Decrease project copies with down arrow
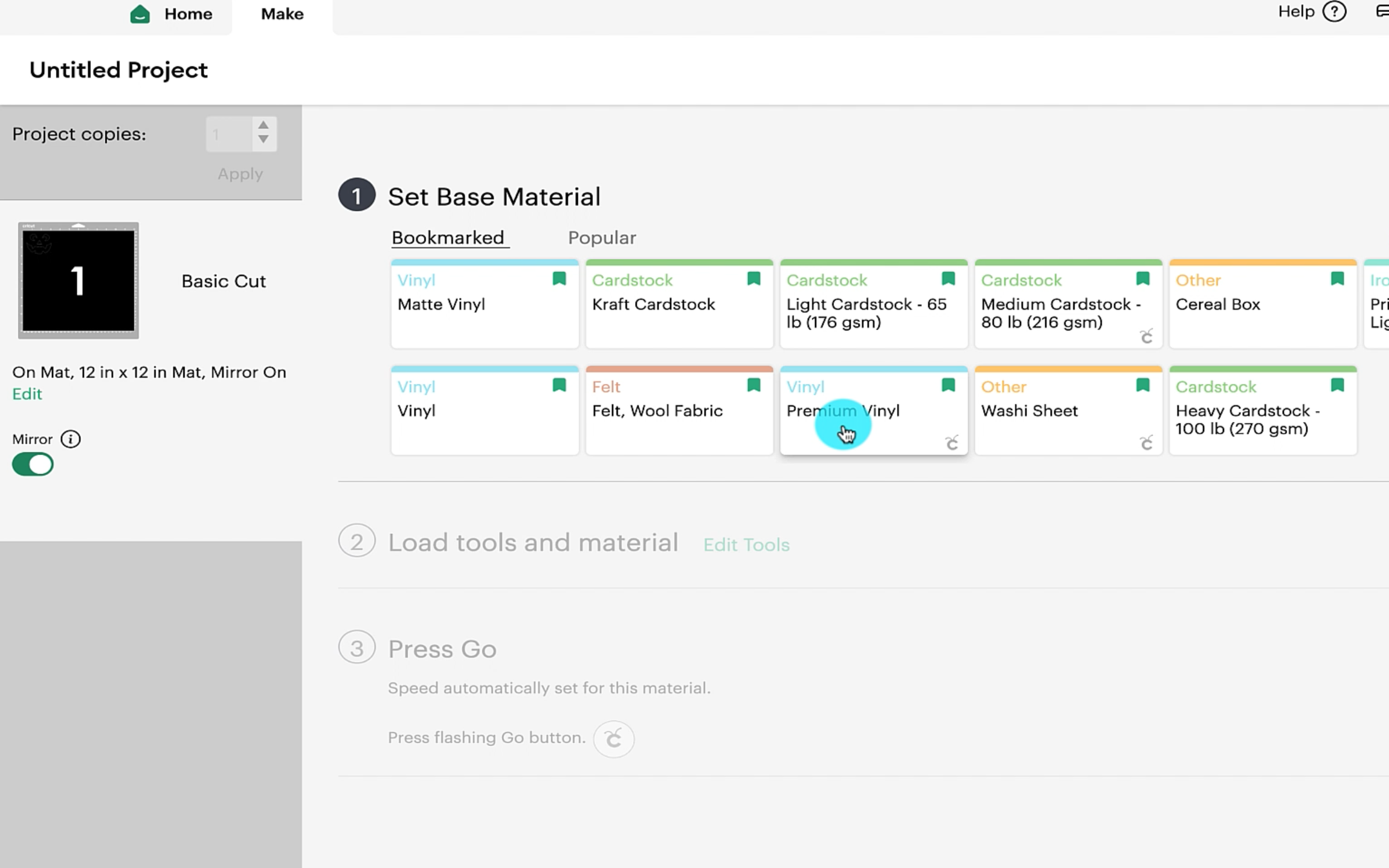The height and width of the screenshot is (868, 1389). [x=263, y=140]
